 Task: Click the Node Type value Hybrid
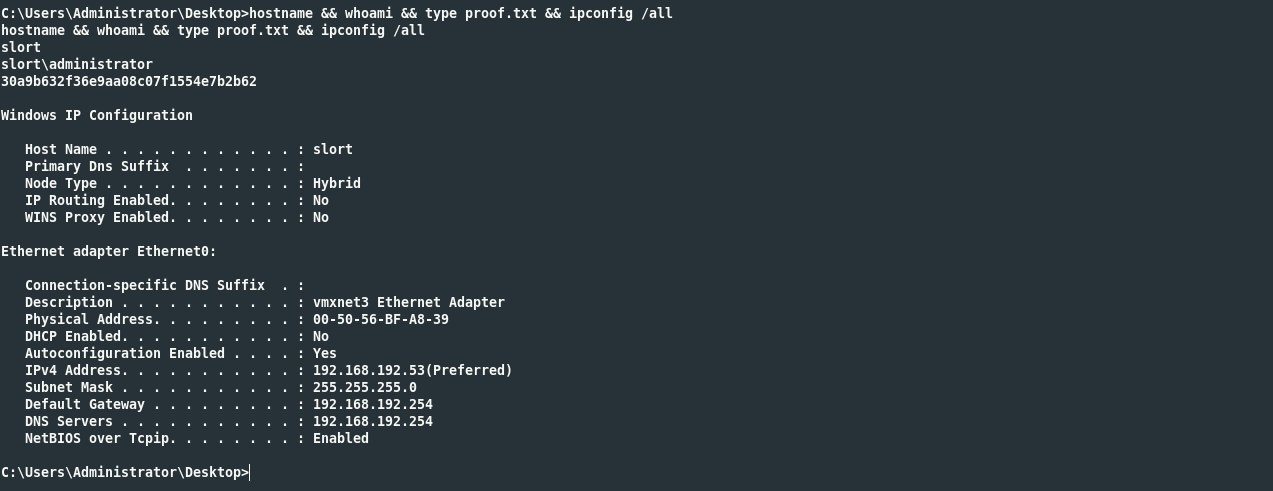[x=336, y=183]
